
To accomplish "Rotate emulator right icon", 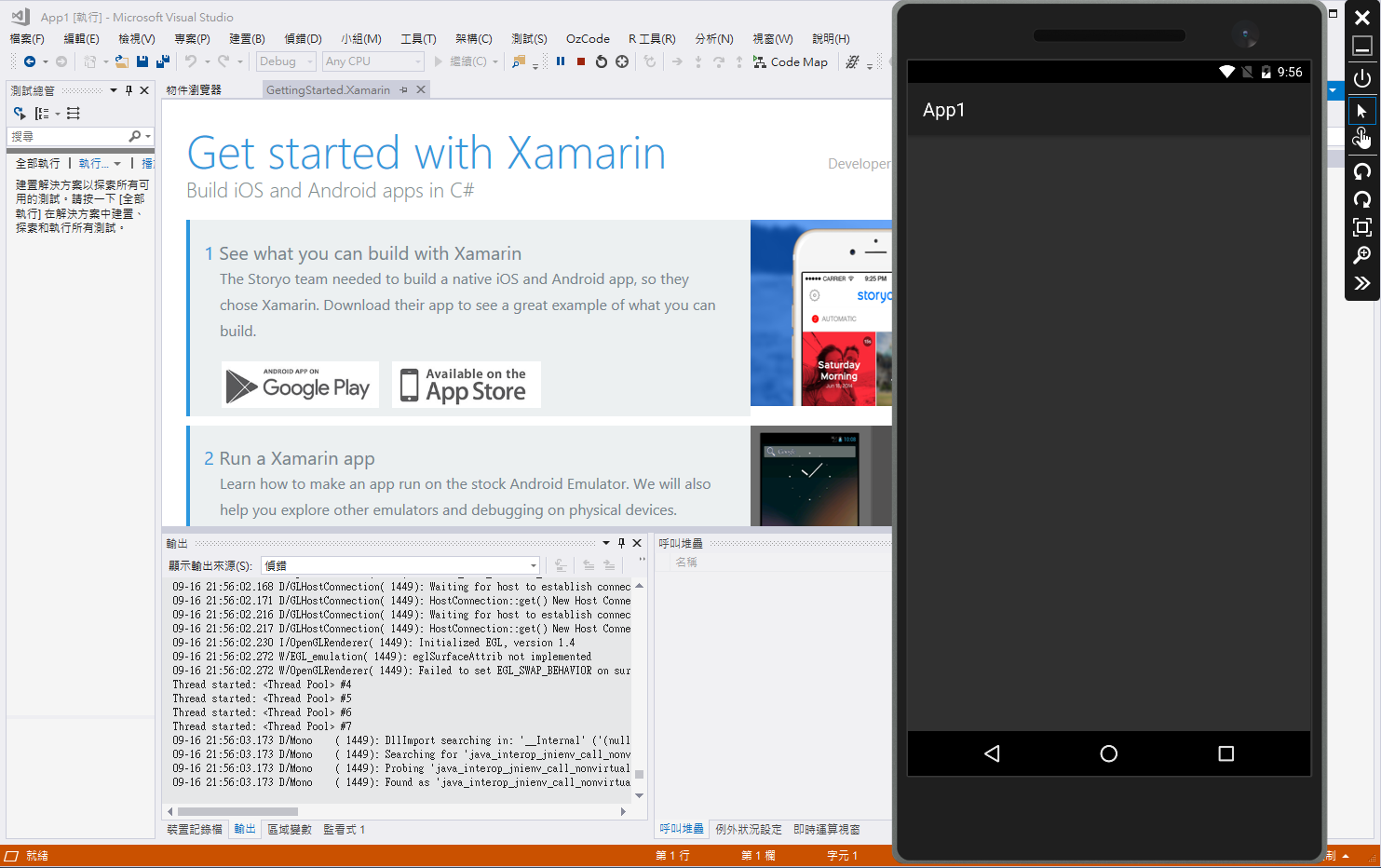I will click(x=1362, y=199).
